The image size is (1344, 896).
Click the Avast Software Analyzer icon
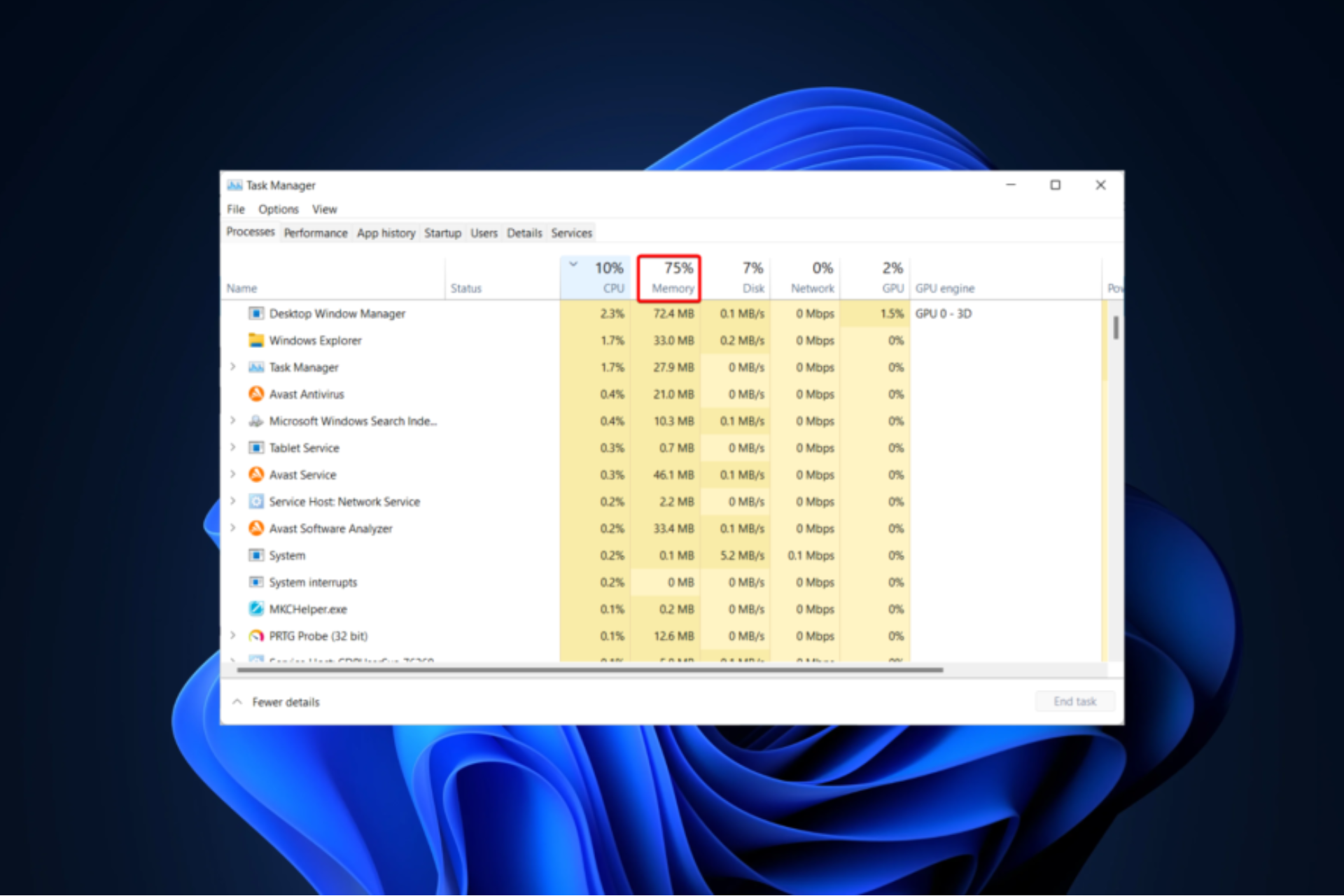click(256, 528)
